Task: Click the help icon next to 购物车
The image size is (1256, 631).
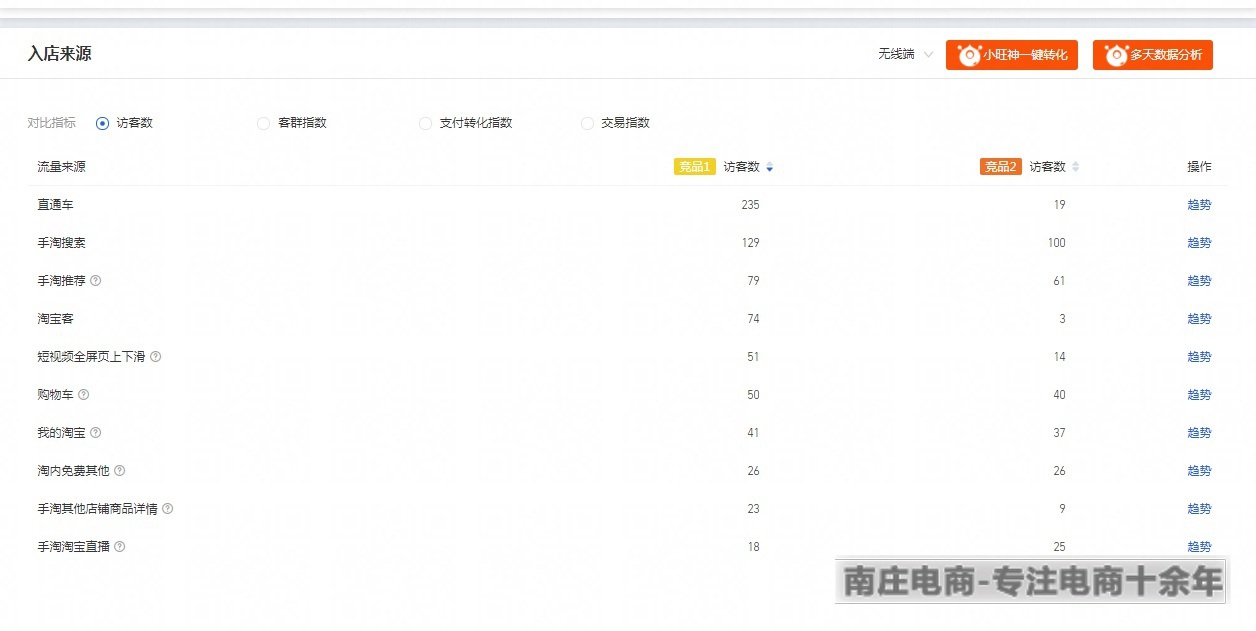Action: pyautogui.click(x=82, y=394)
